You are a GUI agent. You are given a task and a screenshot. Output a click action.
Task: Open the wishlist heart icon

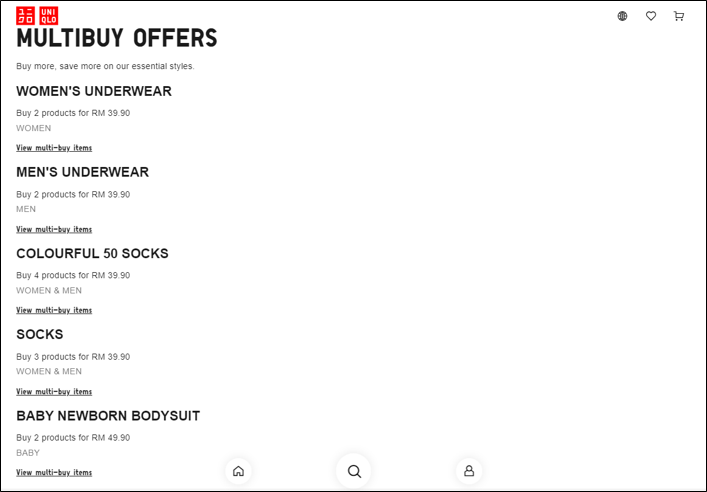pyautogui.click(x=651, y=16)
